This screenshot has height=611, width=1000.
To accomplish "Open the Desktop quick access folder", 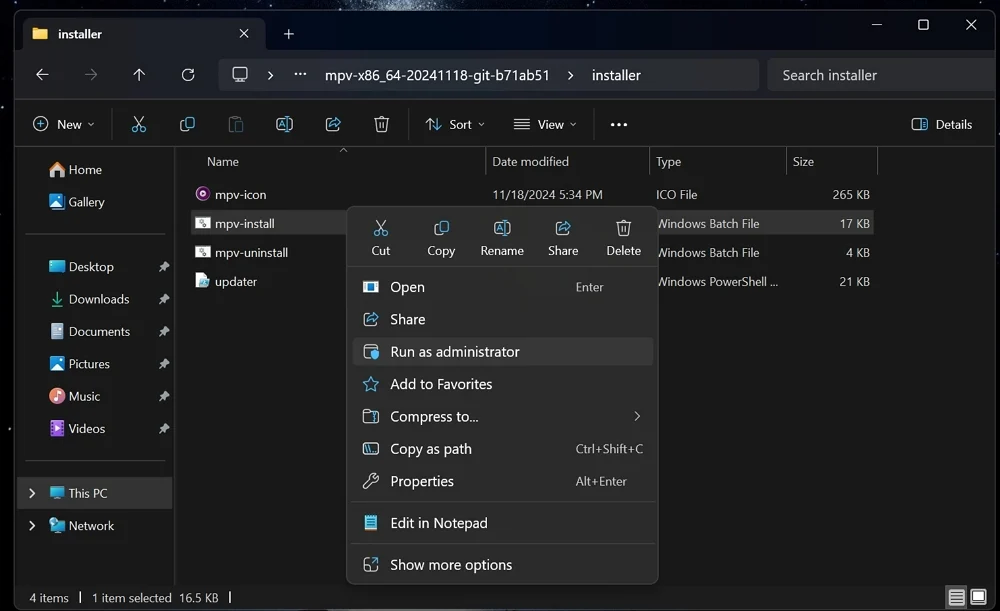I will click(82, 267).
